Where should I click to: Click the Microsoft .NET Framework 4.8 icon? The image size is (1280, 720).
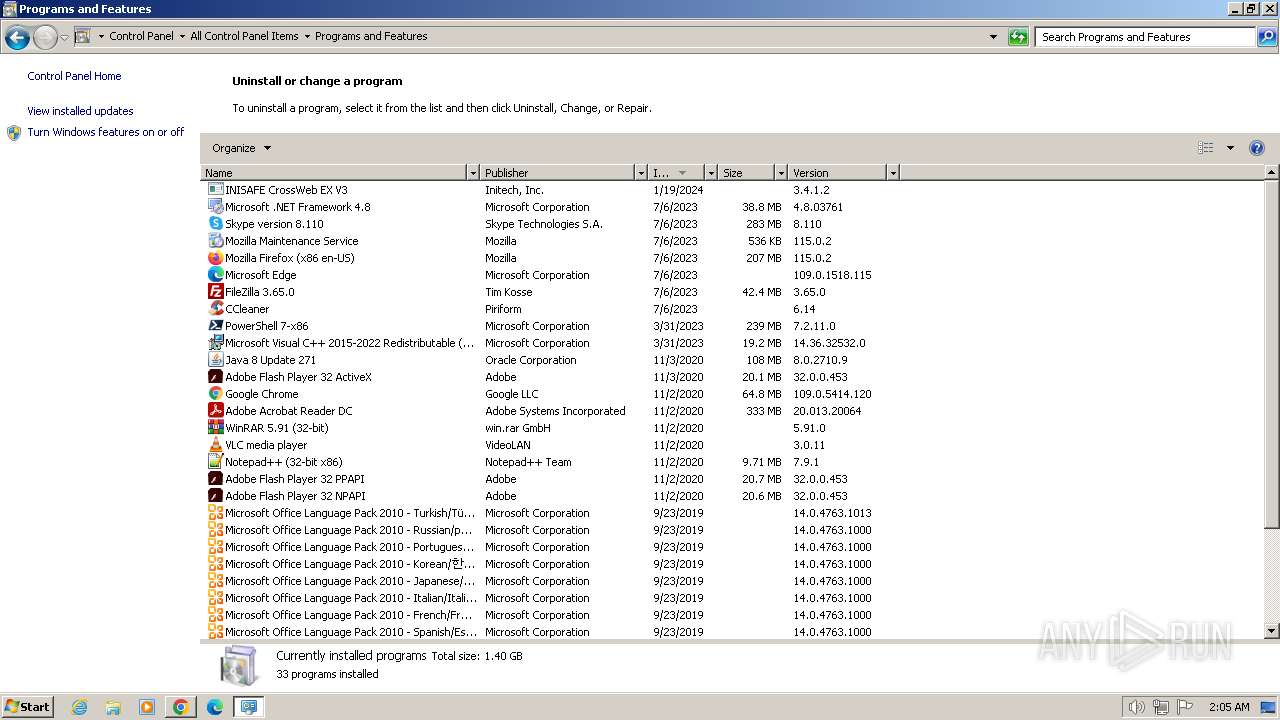pos(215,207)
